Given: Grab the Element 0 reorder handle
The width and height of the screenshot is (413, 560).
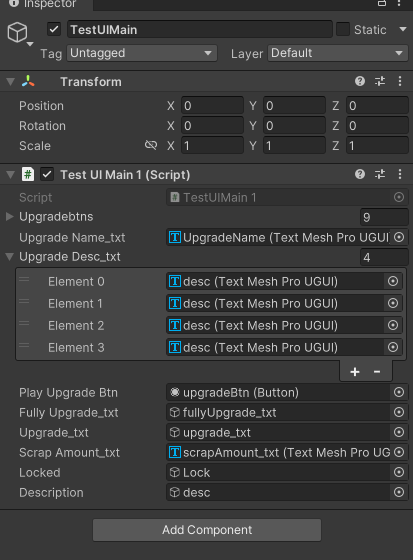Looking at the screenshot, I should 24,279.
